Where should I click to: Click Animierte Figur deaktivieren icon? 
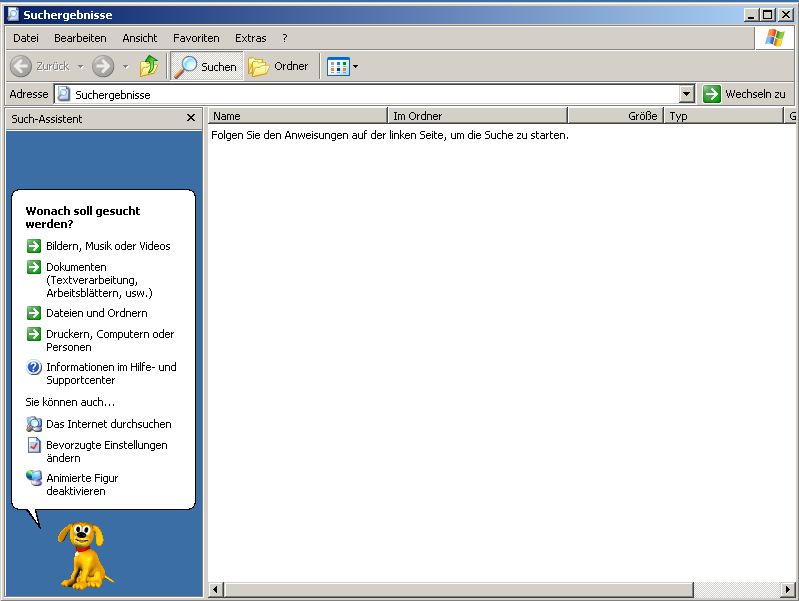pos(34,478)
